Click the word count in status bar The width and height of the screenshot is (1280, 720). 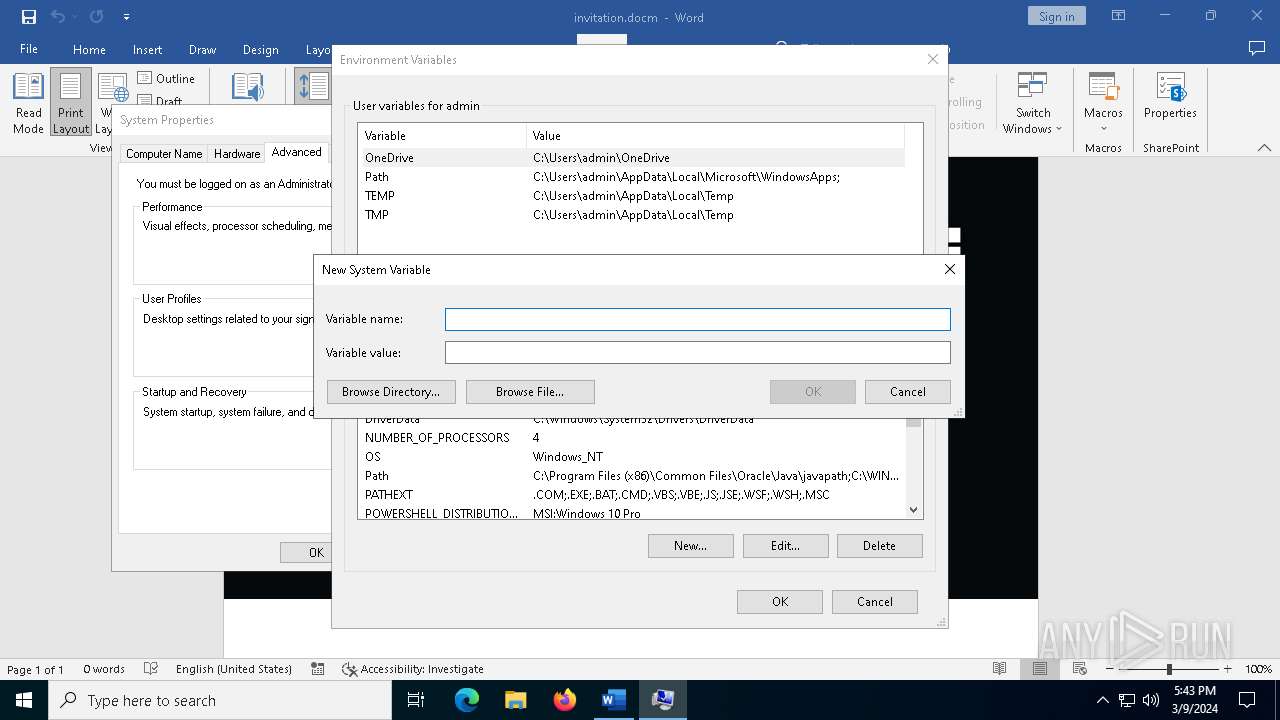[x=104, y=669]
